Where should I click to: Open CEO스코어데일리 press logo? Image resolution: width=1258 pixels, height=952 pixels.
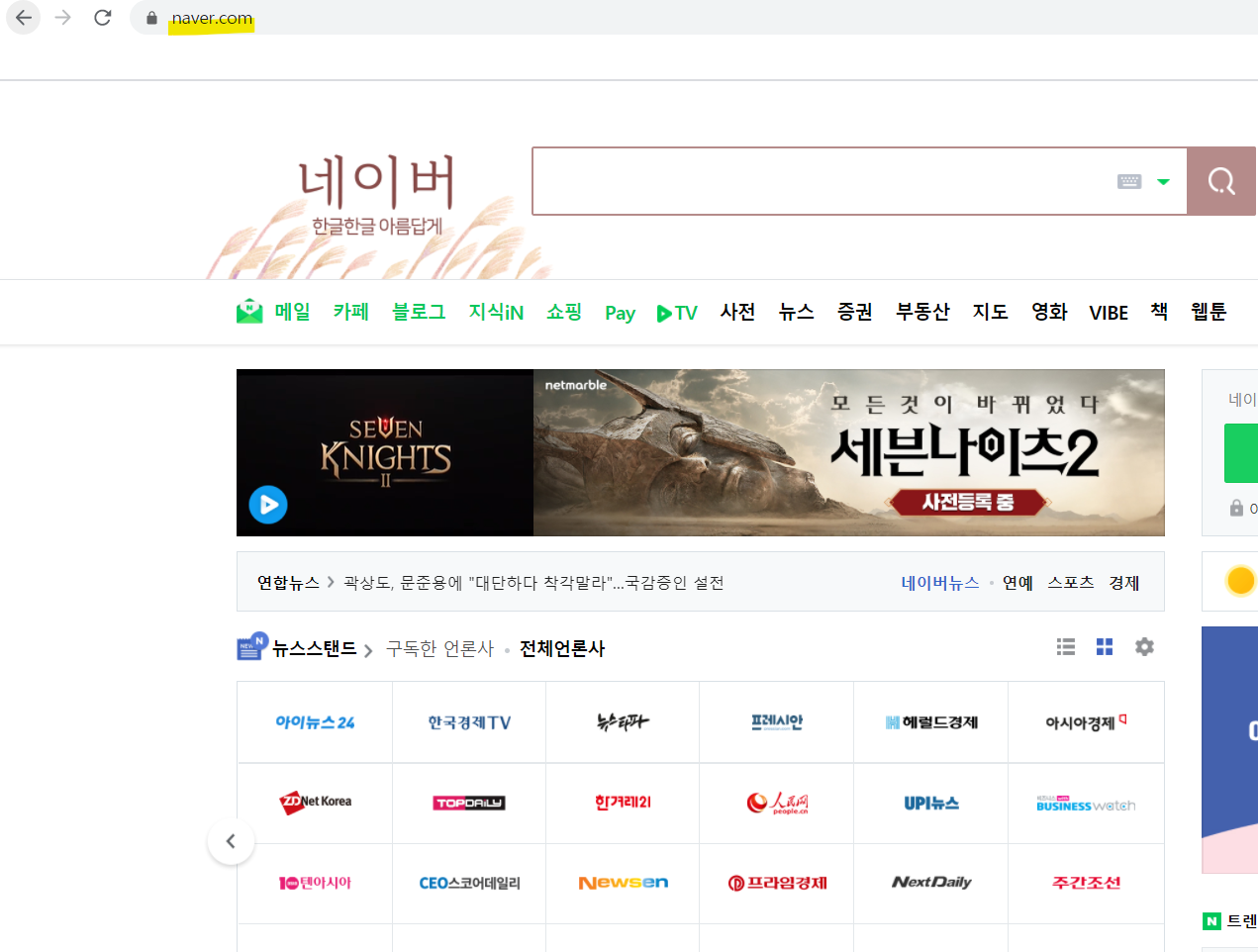pos(469,883)
